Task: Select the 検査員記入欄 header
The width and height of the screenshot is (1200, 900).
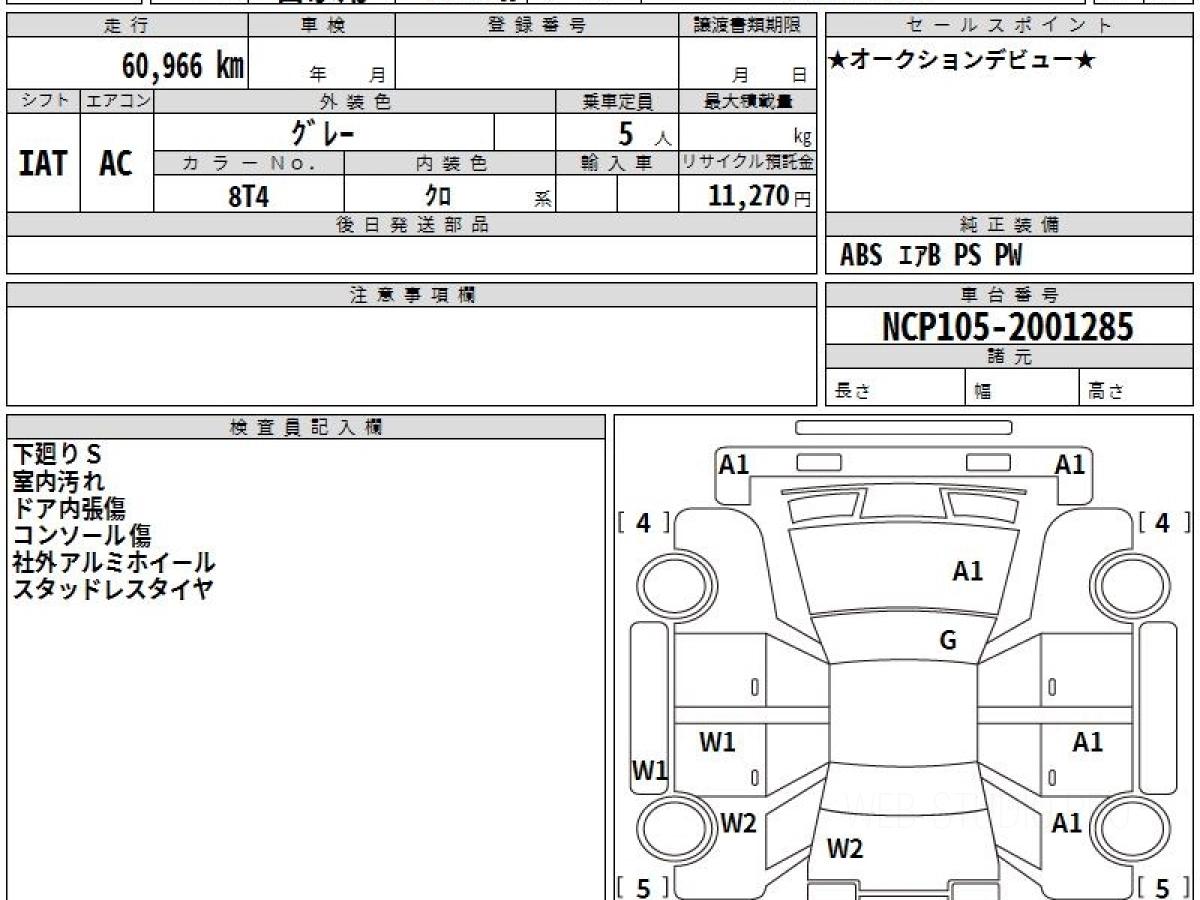Action: (x=306, y=427)
